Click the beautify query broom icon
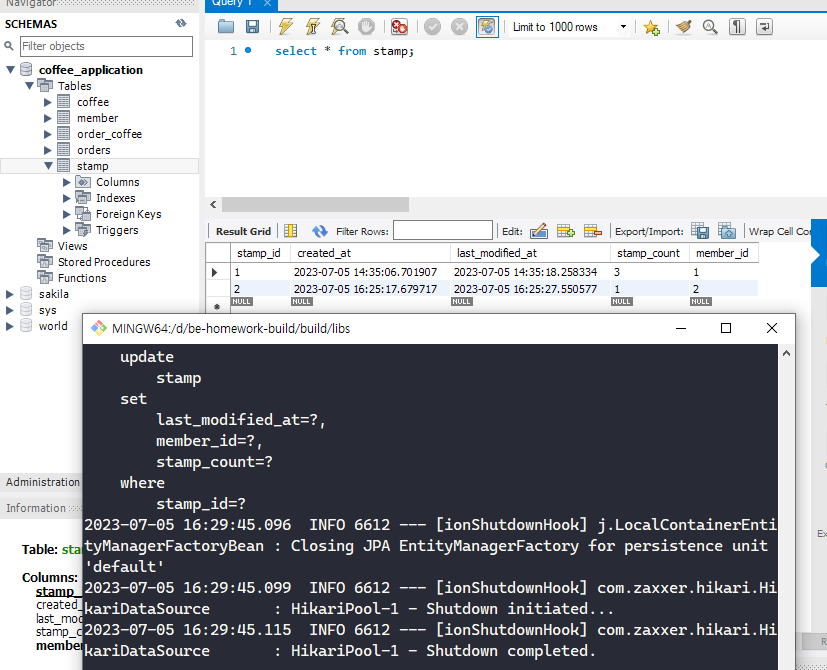827x670 pixels. tap(684, 26)
